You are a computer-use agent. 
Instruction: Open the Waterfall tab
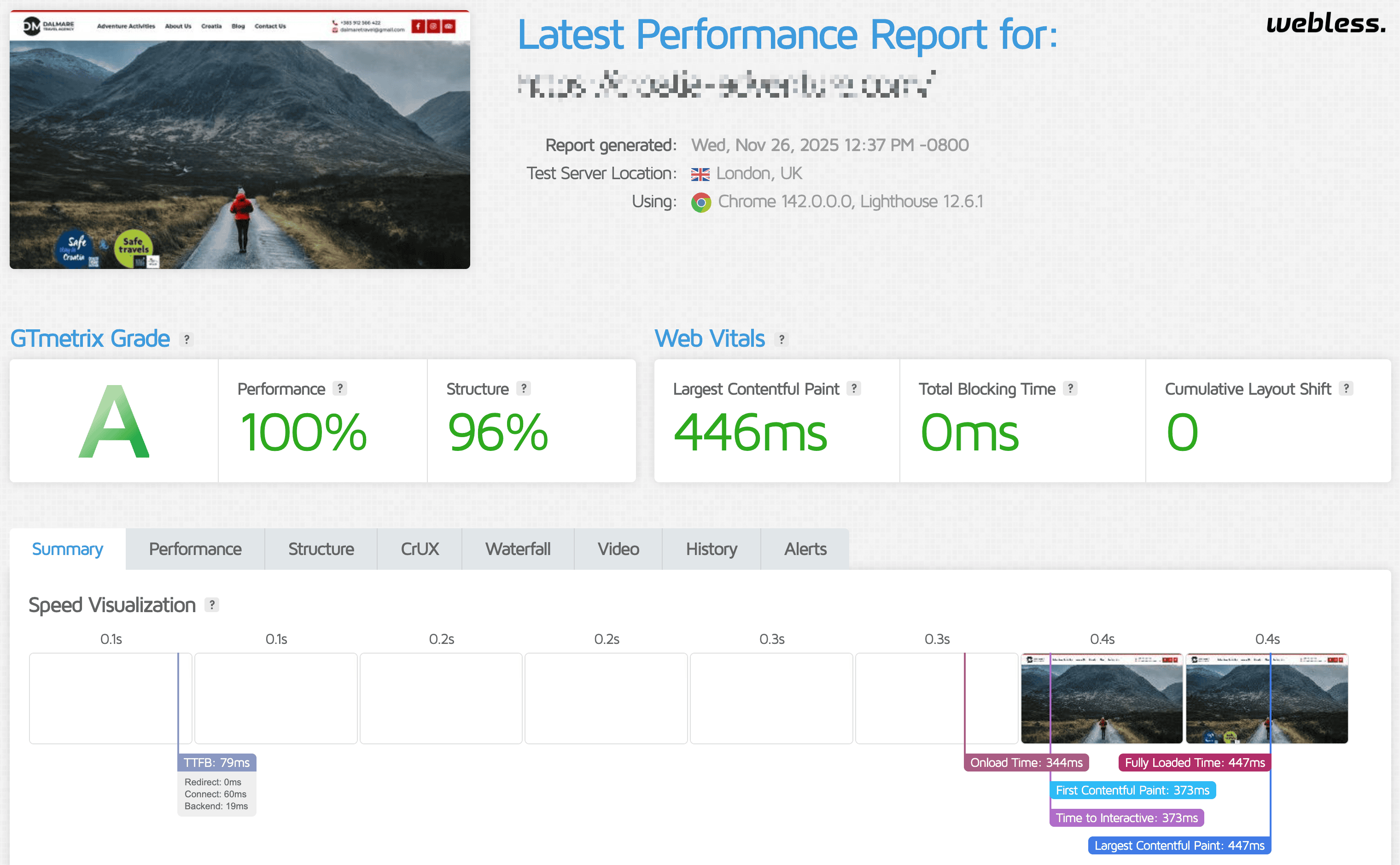518,549
